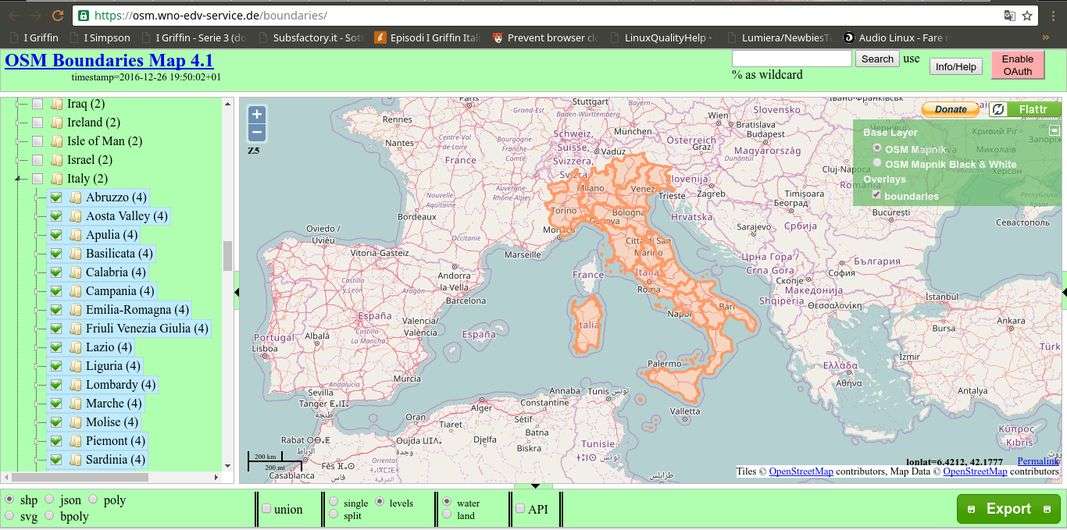Select the json export format

pyautogui.click(x=50, y=500)
